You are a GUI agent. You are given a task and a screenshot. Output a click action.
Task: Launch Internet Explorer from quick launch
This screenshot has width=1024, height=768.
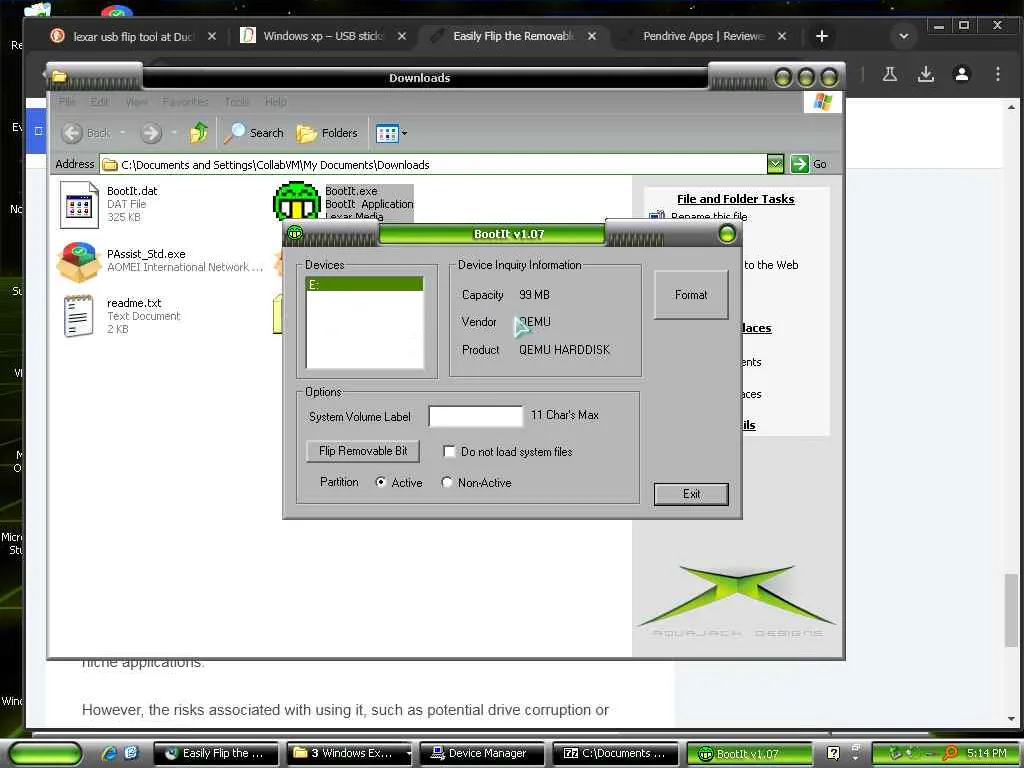coord(108,753)
